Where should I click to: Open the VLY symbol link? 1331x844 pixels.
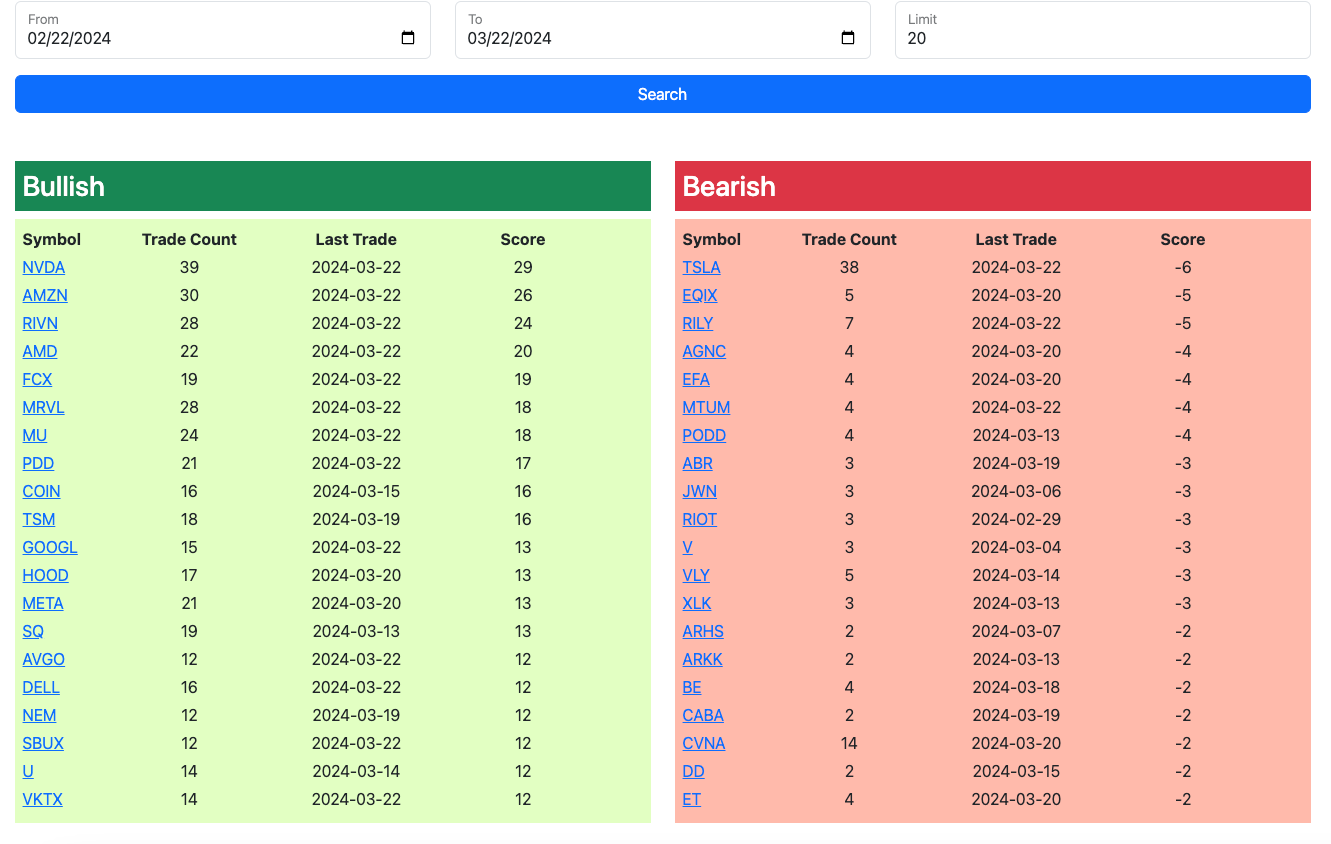[696, 575]
